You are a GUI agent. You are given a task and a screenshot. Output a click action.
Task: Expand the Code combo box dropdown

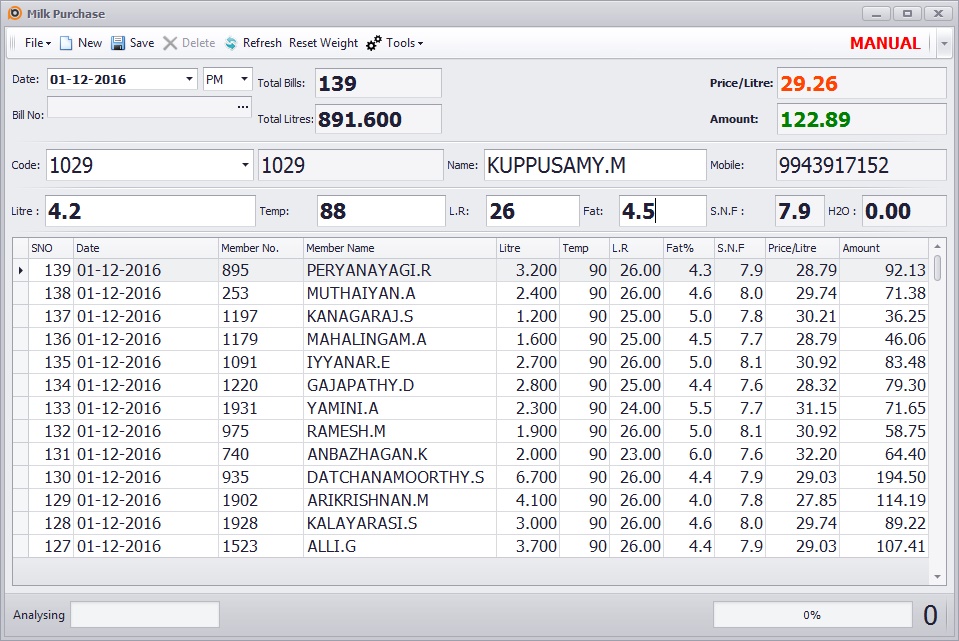(245, 165)
